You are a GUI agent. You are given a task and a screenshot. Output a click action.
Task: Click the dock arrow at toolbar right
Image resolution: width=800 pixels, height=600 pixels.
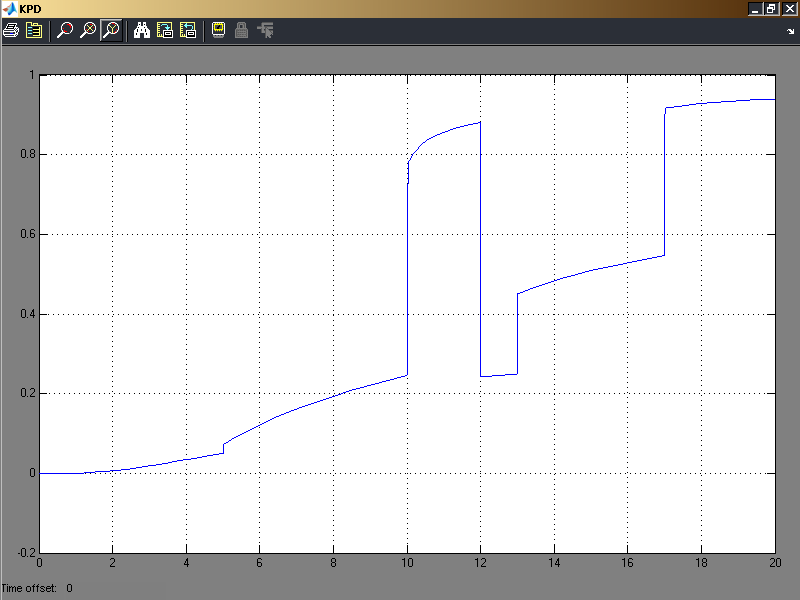click(x=790, y=31)
